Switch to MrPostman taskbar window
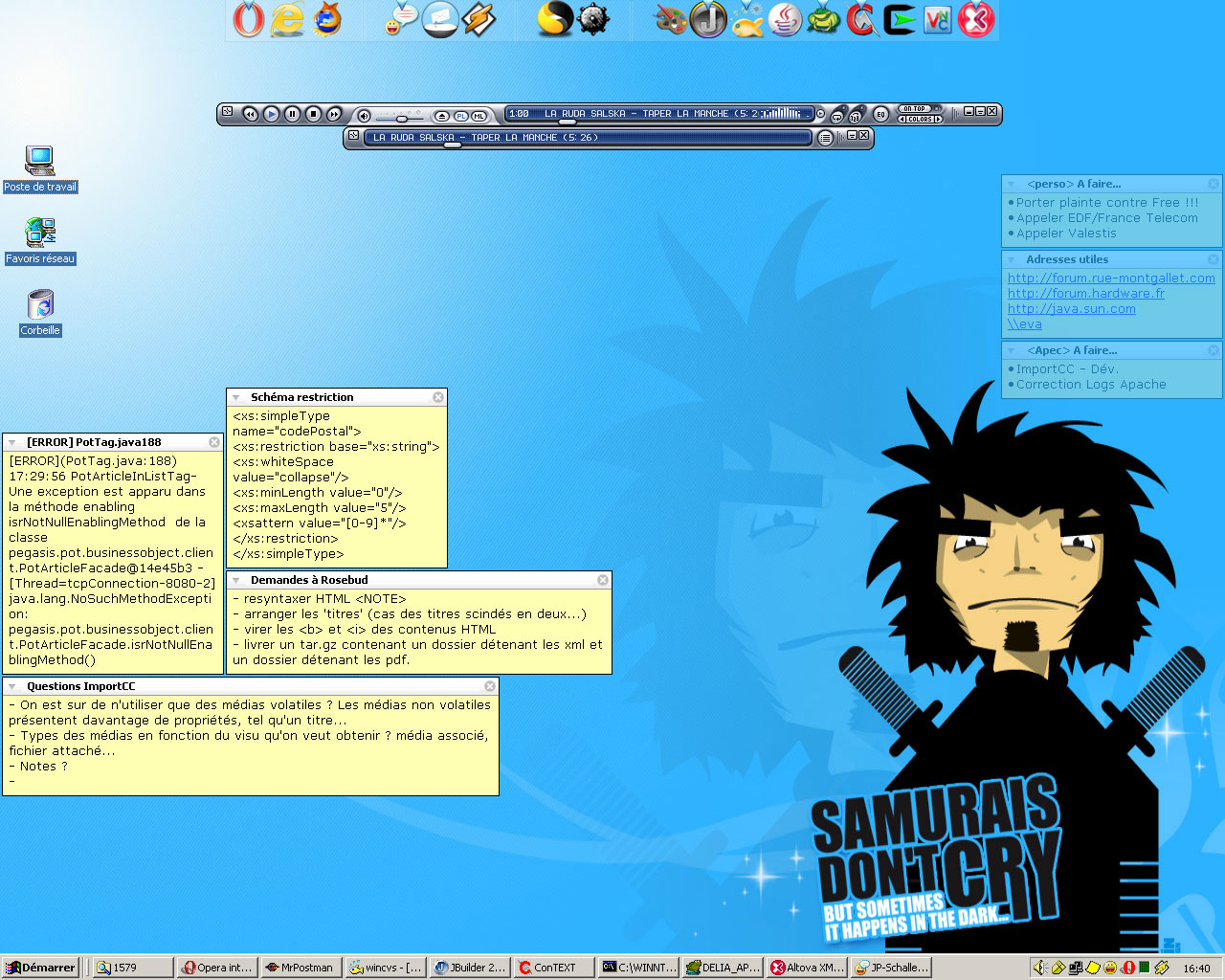1225x980 pixels. (x=301, y=968)
